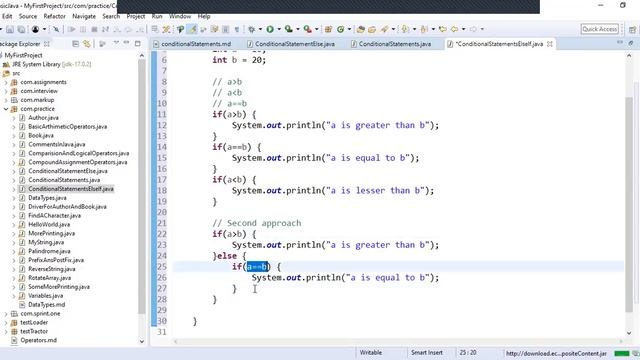Image resolution: width=640 pixels, height=360 pixels.
Task: Maximize the Package Explorer view
Action: click(138, 43)
